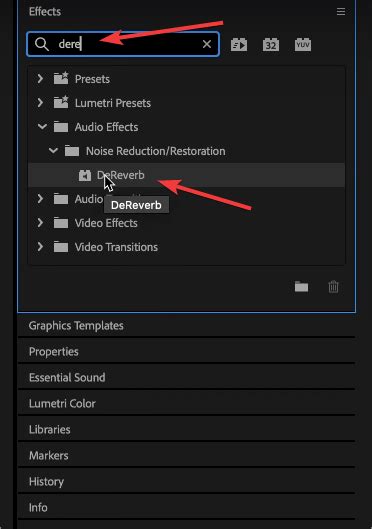Screen dimensions: 372x529
Task: Clear the effects search field
Action: (x=207, y=44)
